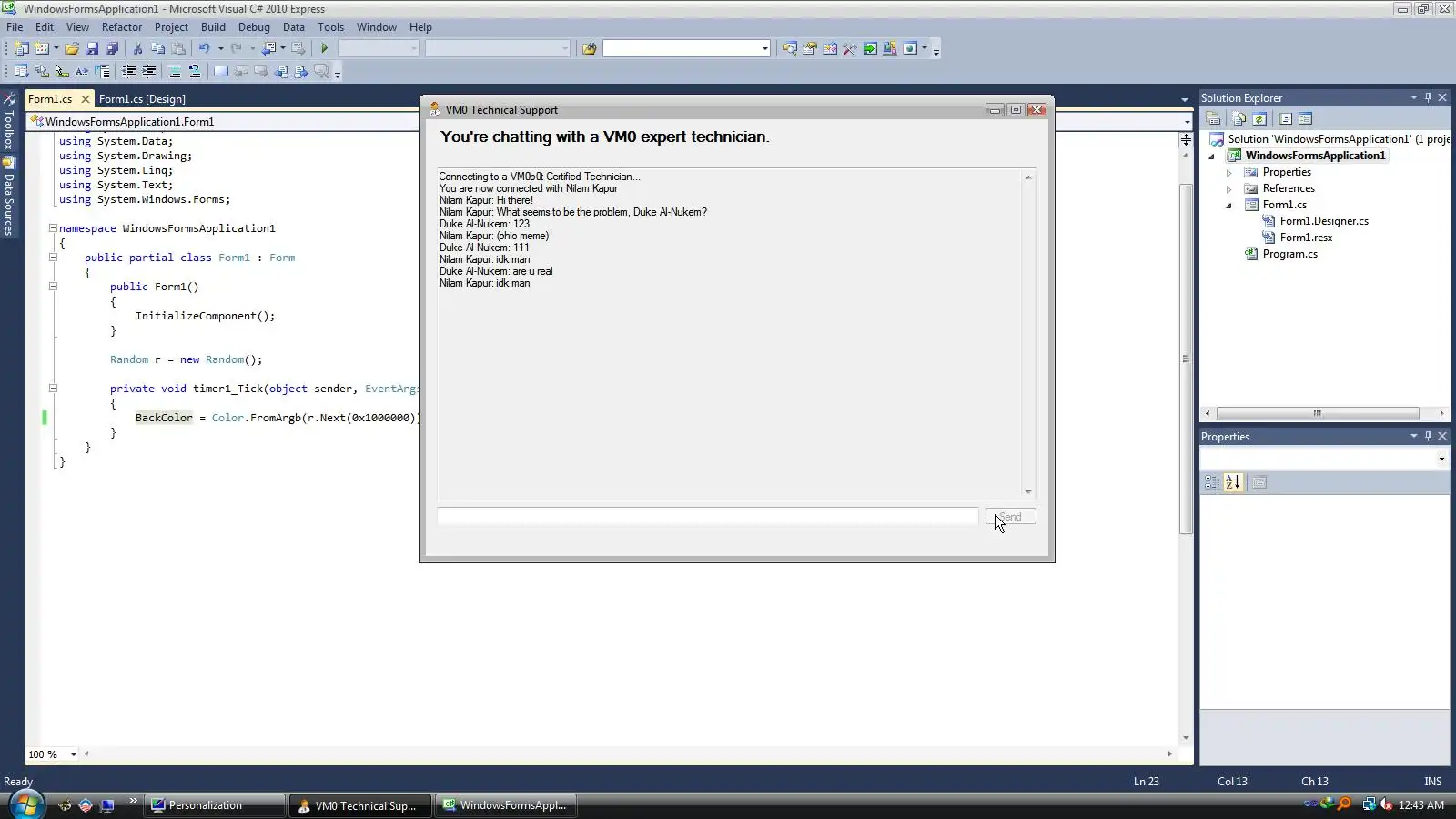Open the Solution Explorer toolbar icon
The width and height of the screenshot is (1456, 819).
point(789,48)
